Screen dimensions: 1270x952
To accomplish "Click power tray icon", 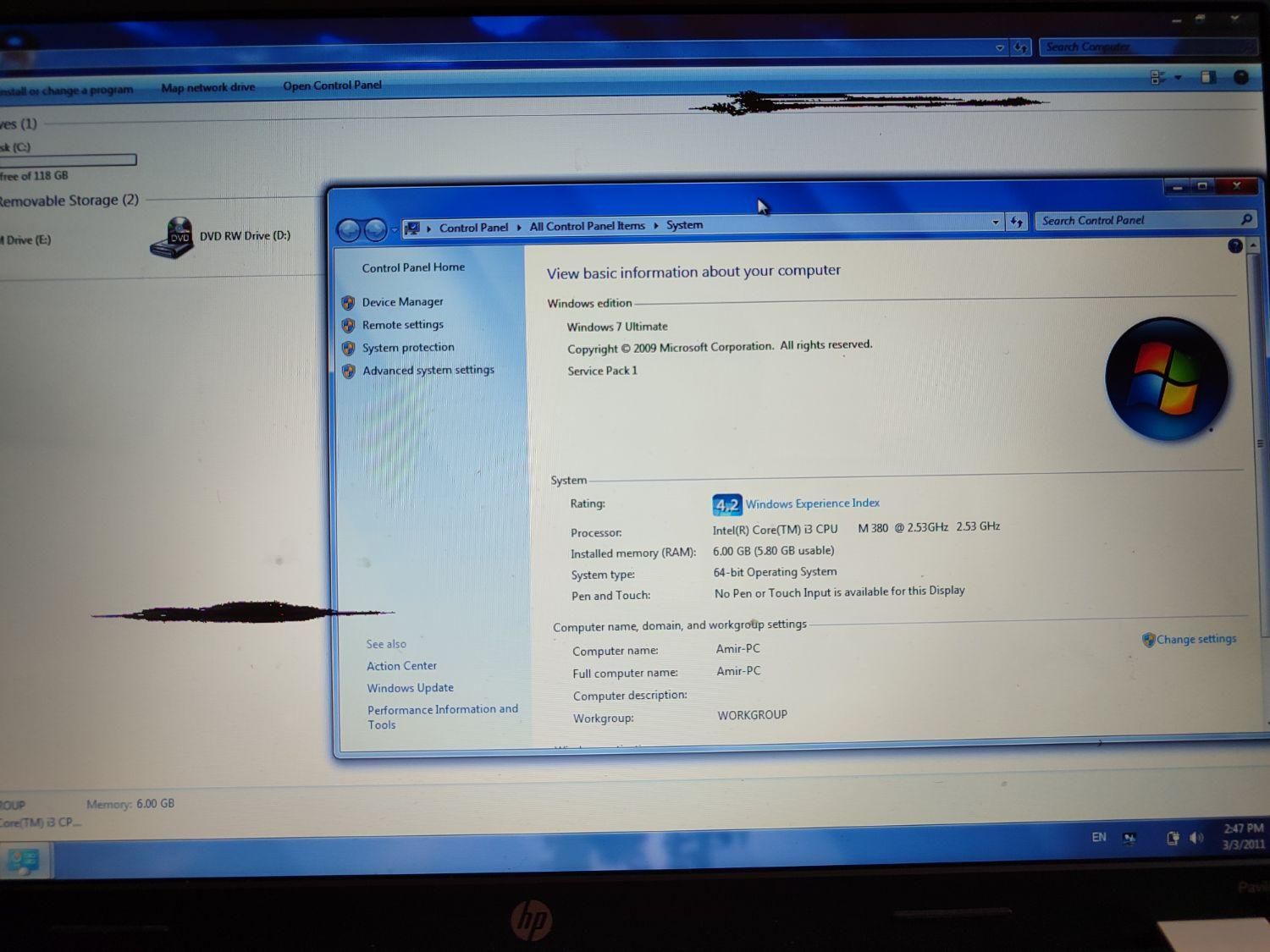I will 1173,839.
